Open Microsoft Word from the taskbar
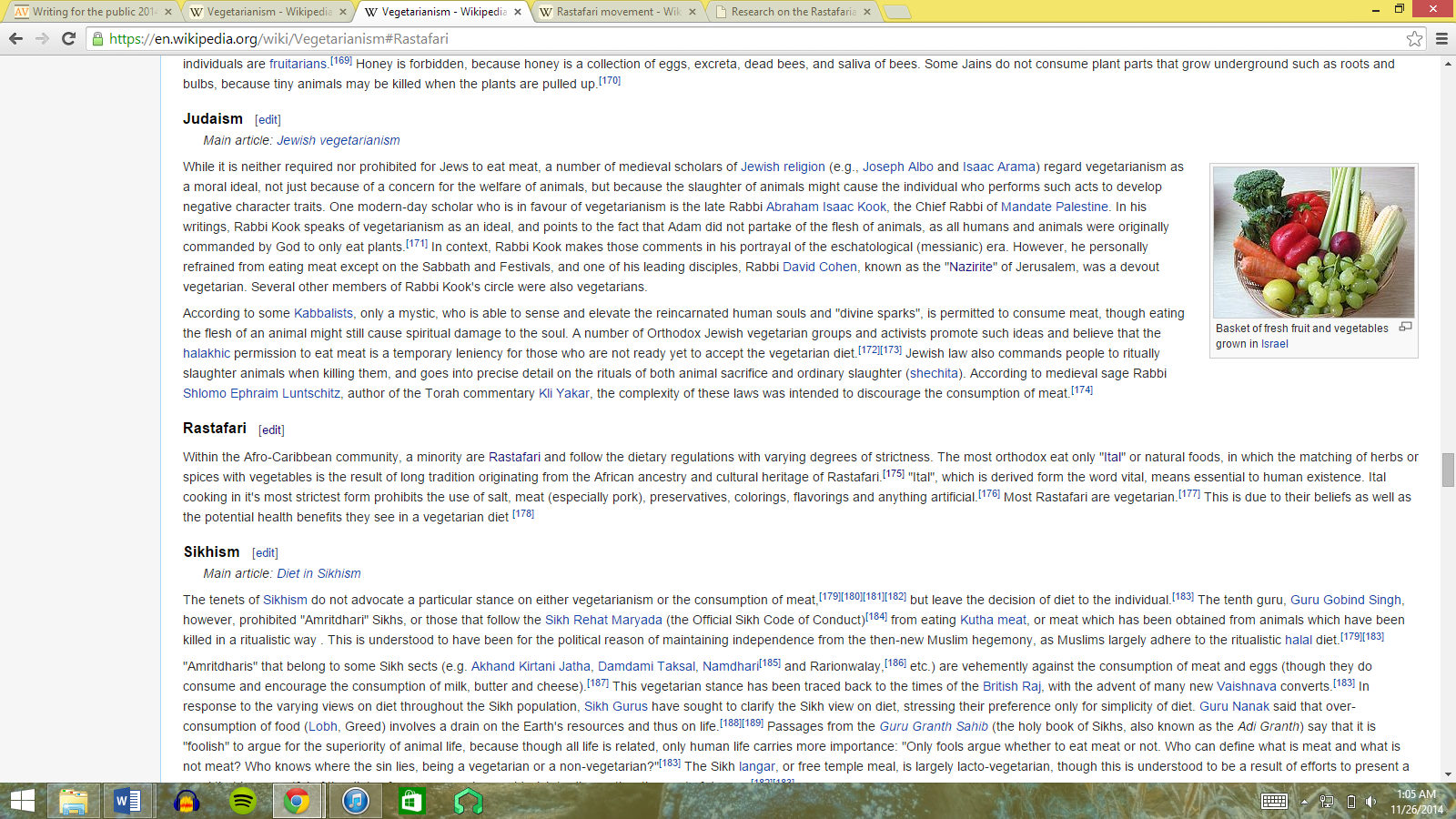 [128, 801]
